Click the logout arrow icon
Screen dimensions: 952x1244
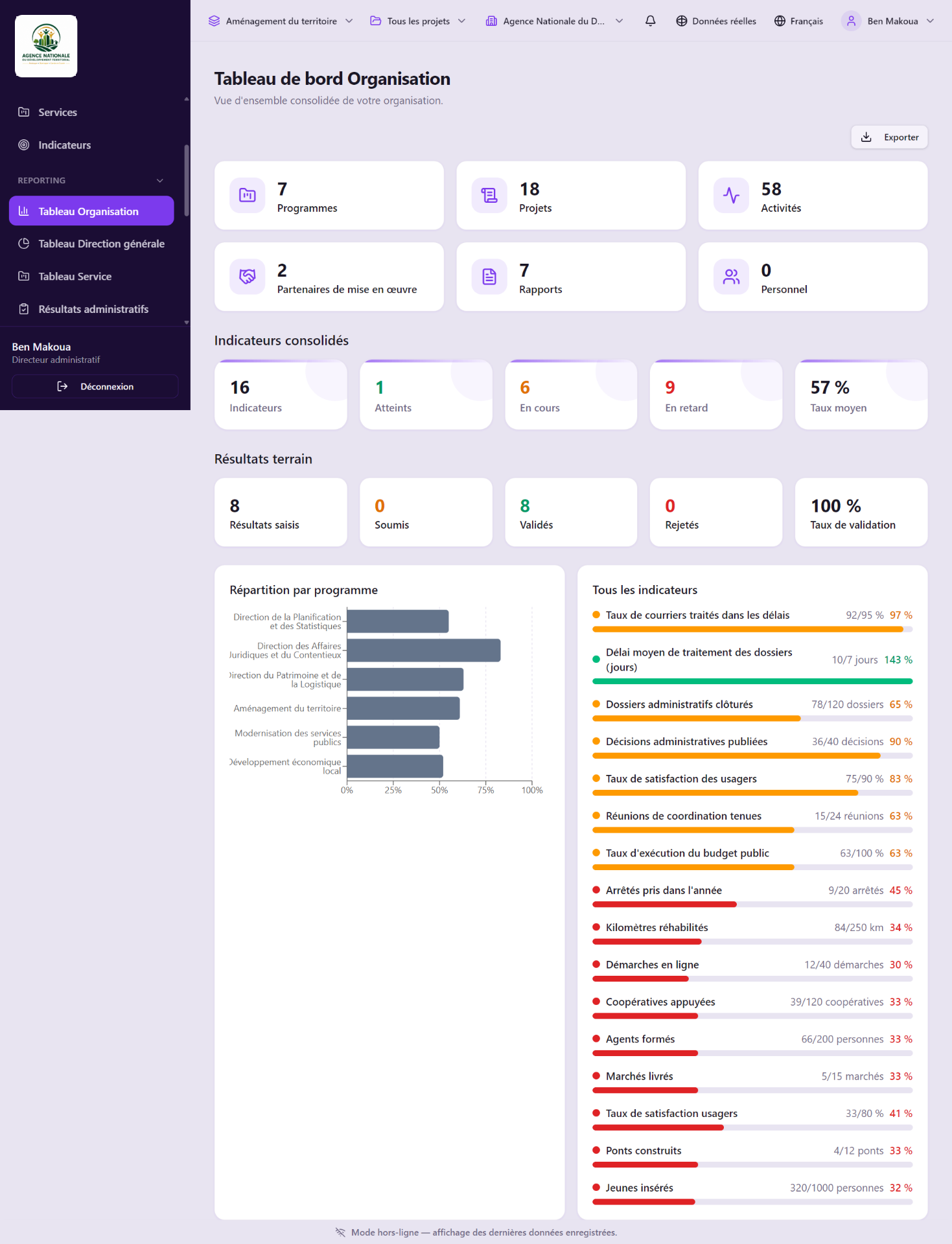pos(63,386)
